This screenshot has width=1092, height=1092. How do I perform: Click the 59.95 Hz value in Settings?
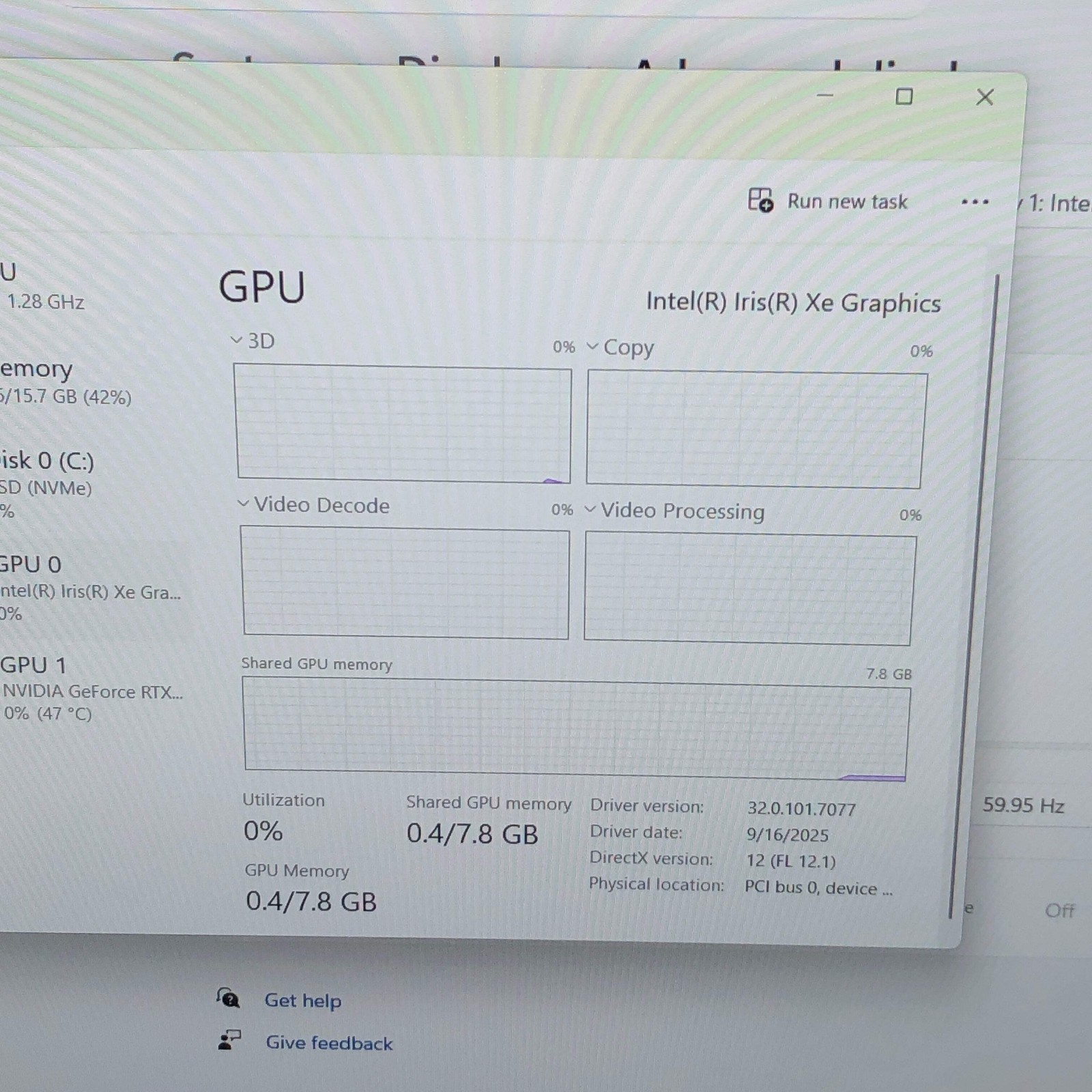(x=1023, y=805)
